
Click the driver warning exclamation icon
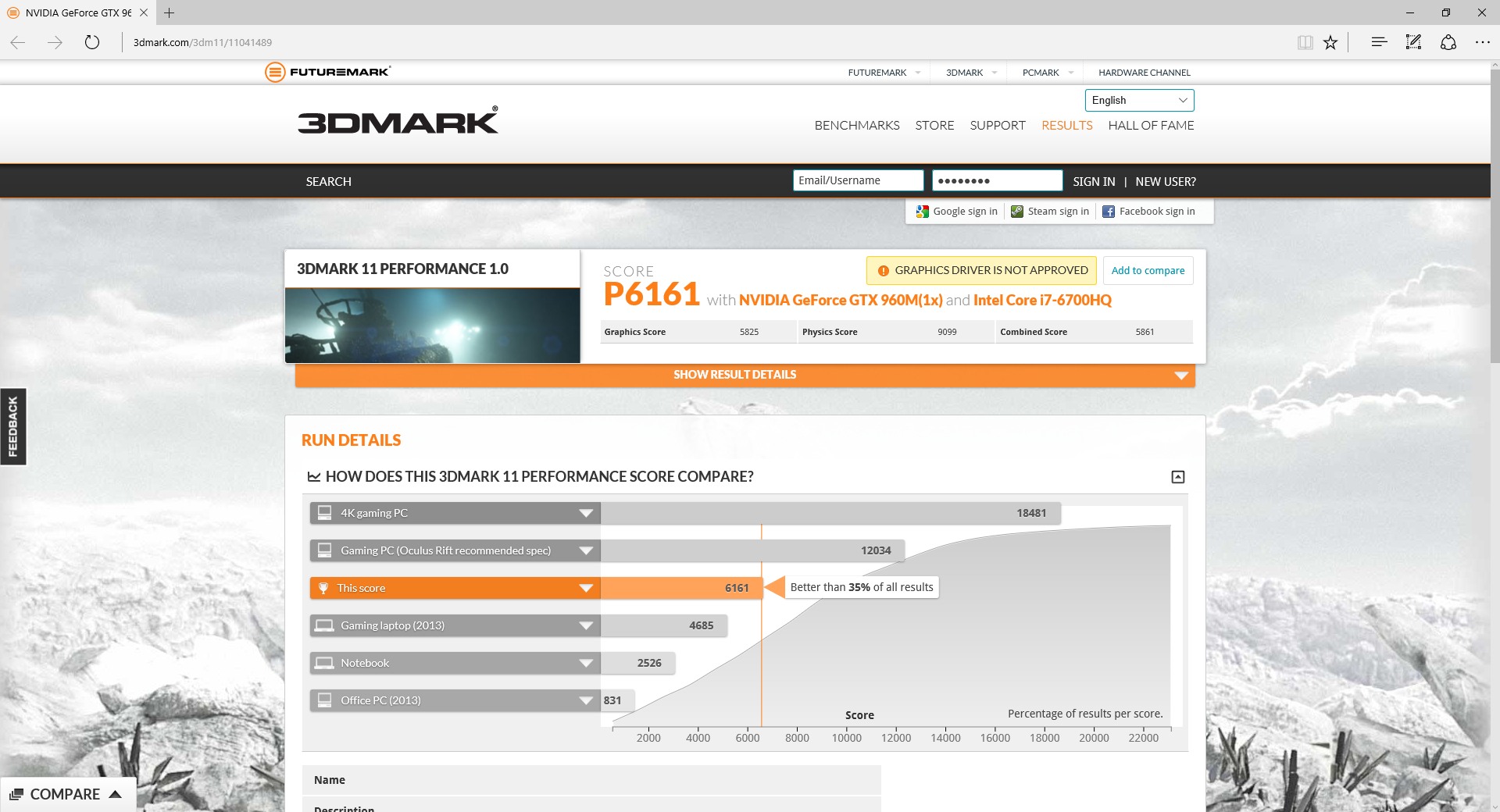[x=884, y=271]
